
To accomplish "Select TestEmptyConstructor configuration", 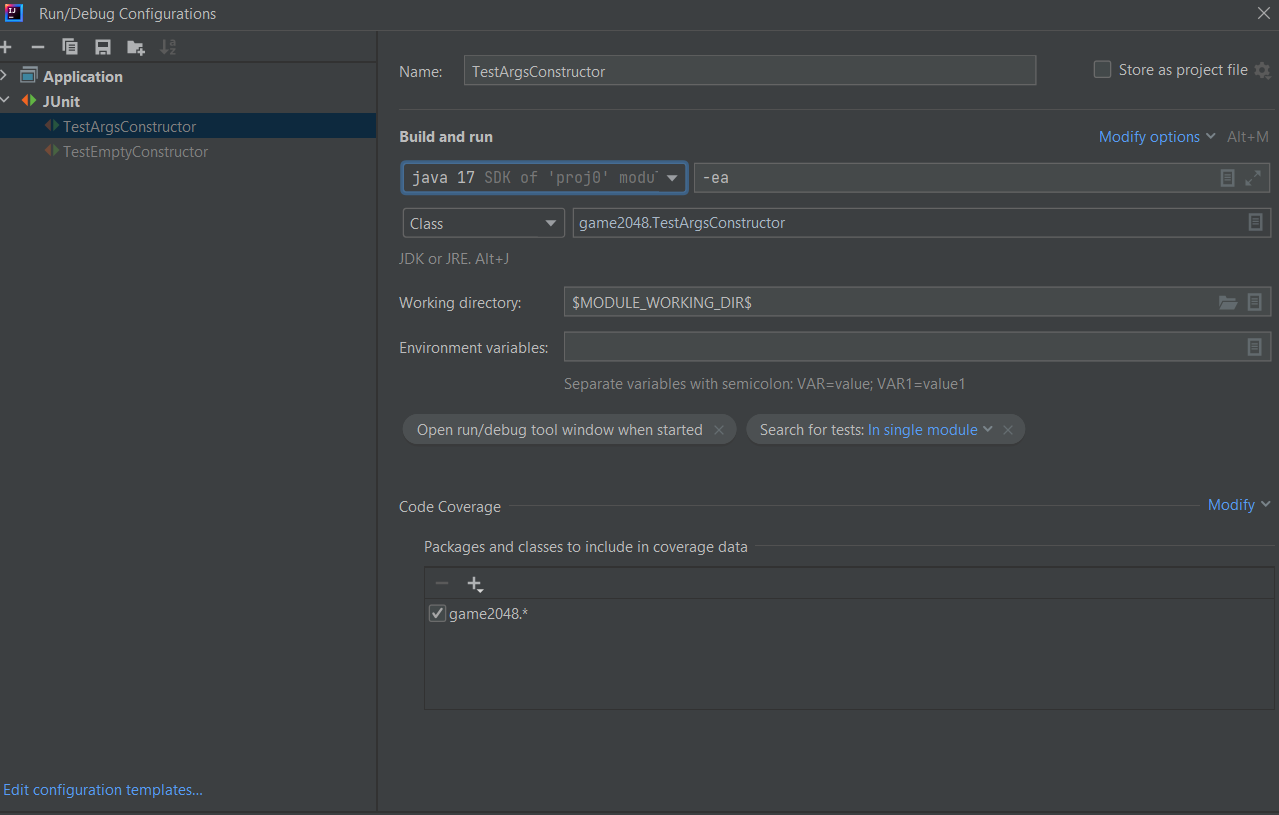I will coord(135,152).
